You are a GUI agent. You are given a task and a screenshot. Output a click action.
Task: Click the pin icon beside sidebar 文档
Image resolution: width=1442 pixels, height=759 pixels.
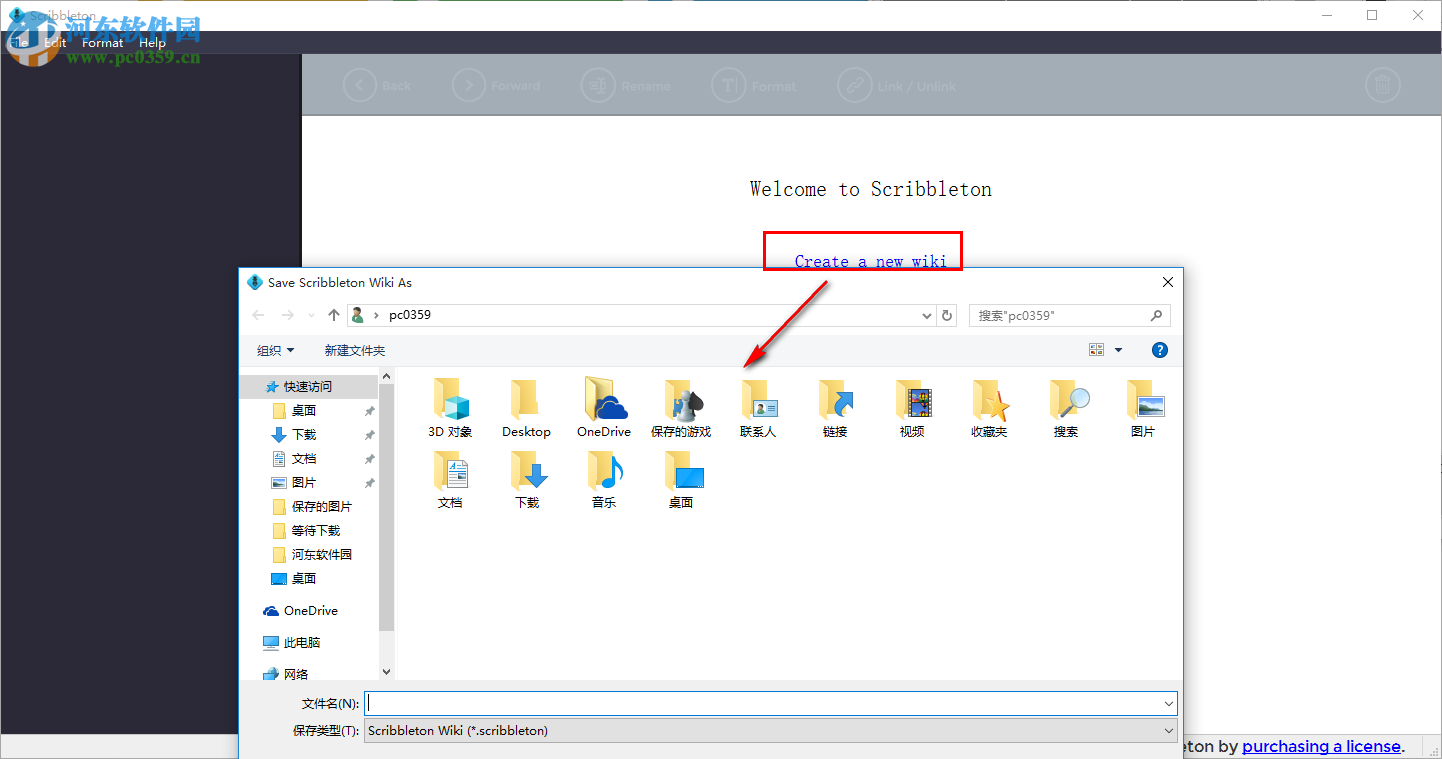click(369, 459)
